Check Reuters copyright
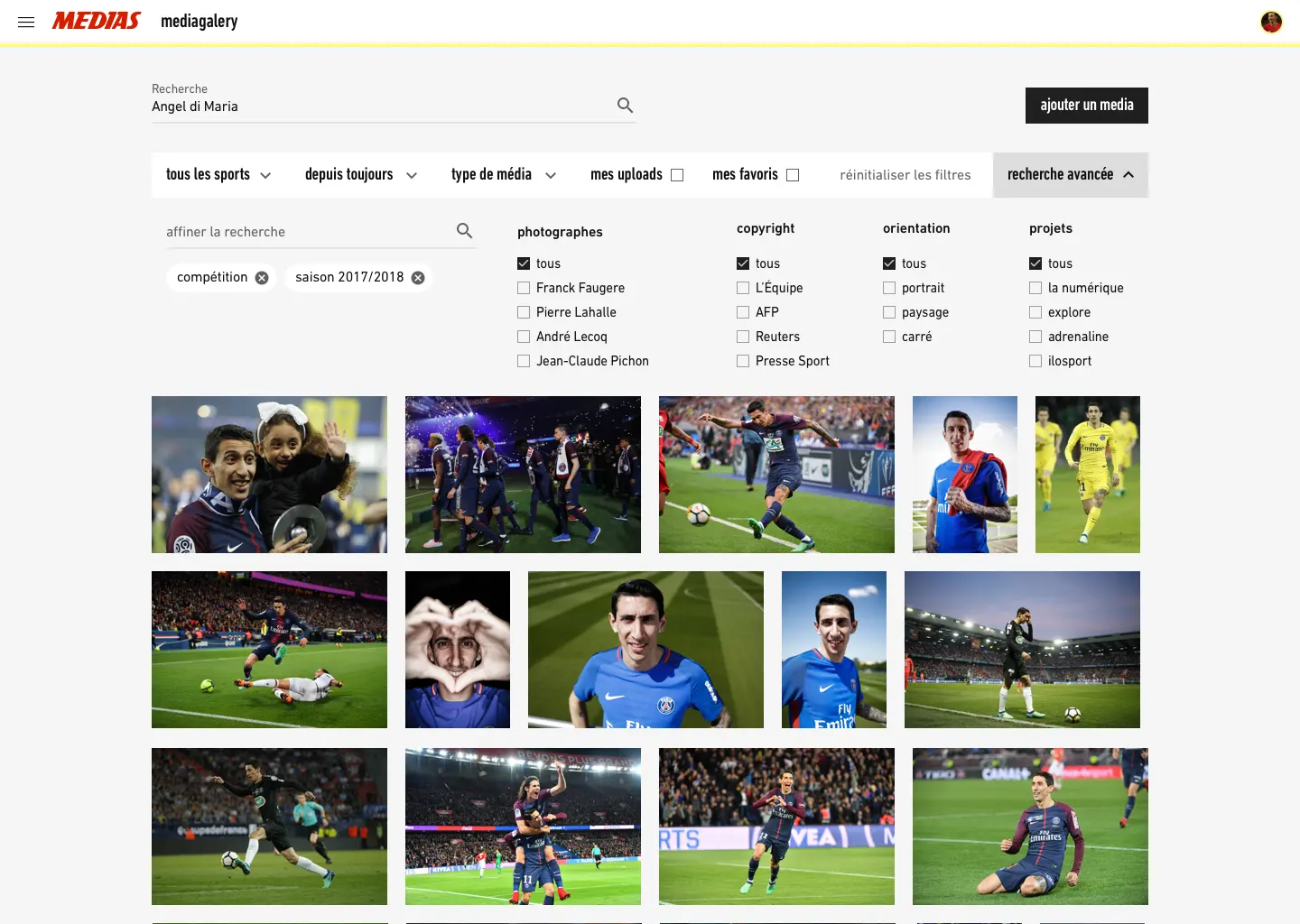Image resolution: width=1300 pixels, height=924 pixels. click(743, 337)
